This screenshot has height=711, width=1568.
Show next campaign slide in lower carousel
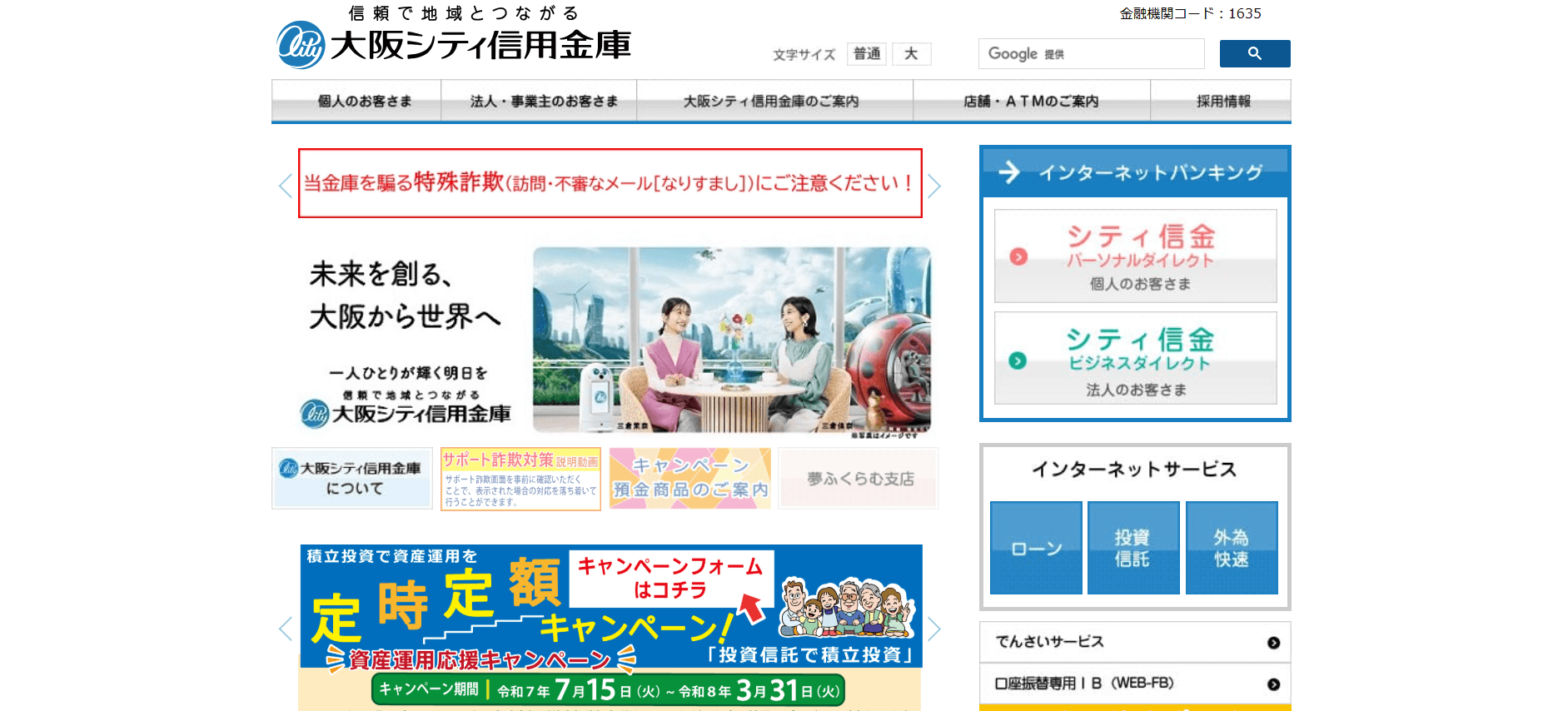pyautogui.click(x=934, y=628)
